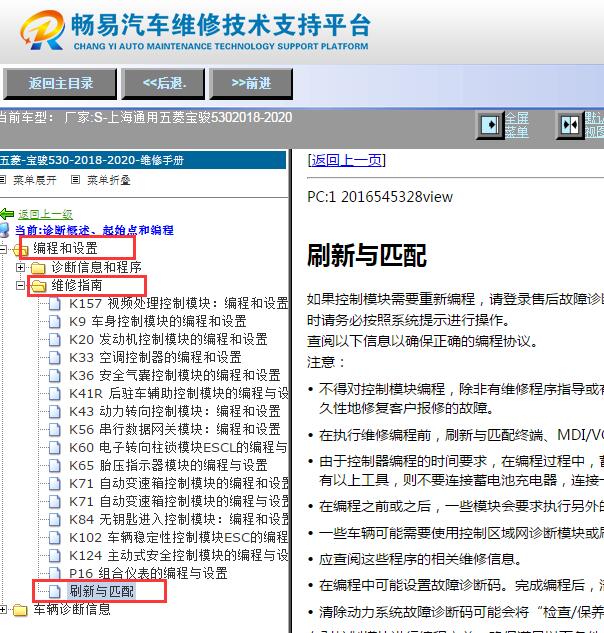Click the 刷新与匹配 page heading
This screenshot has width=604, height=633.
[x=367, y=256]
